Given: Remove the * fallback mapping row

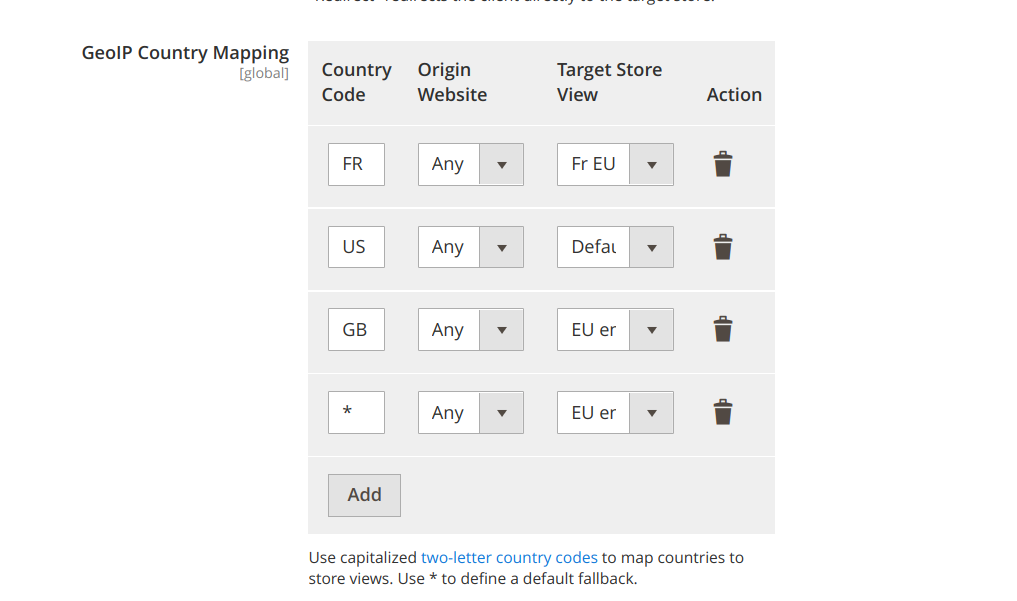Looking at the screenshot, I should click(x=723, y=413).
